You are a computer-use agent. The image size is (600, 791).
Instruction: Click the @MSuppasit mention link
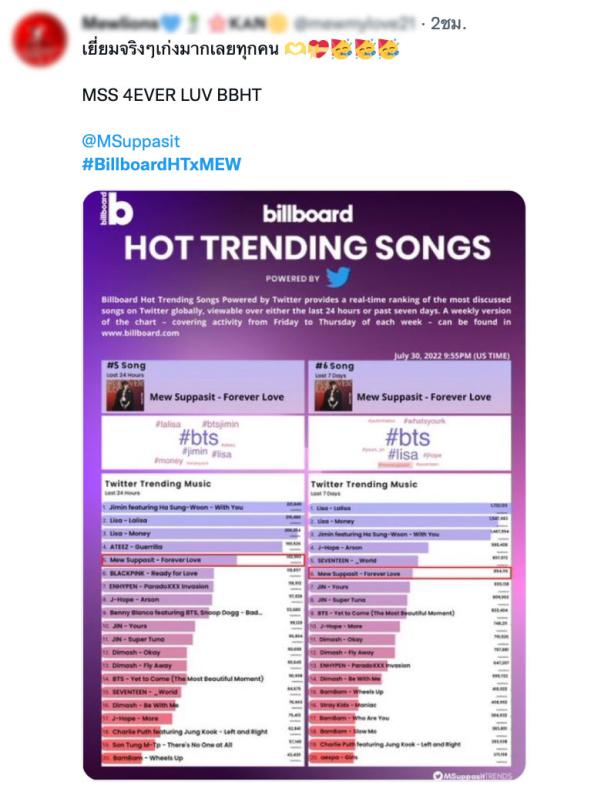coord(131,141)
